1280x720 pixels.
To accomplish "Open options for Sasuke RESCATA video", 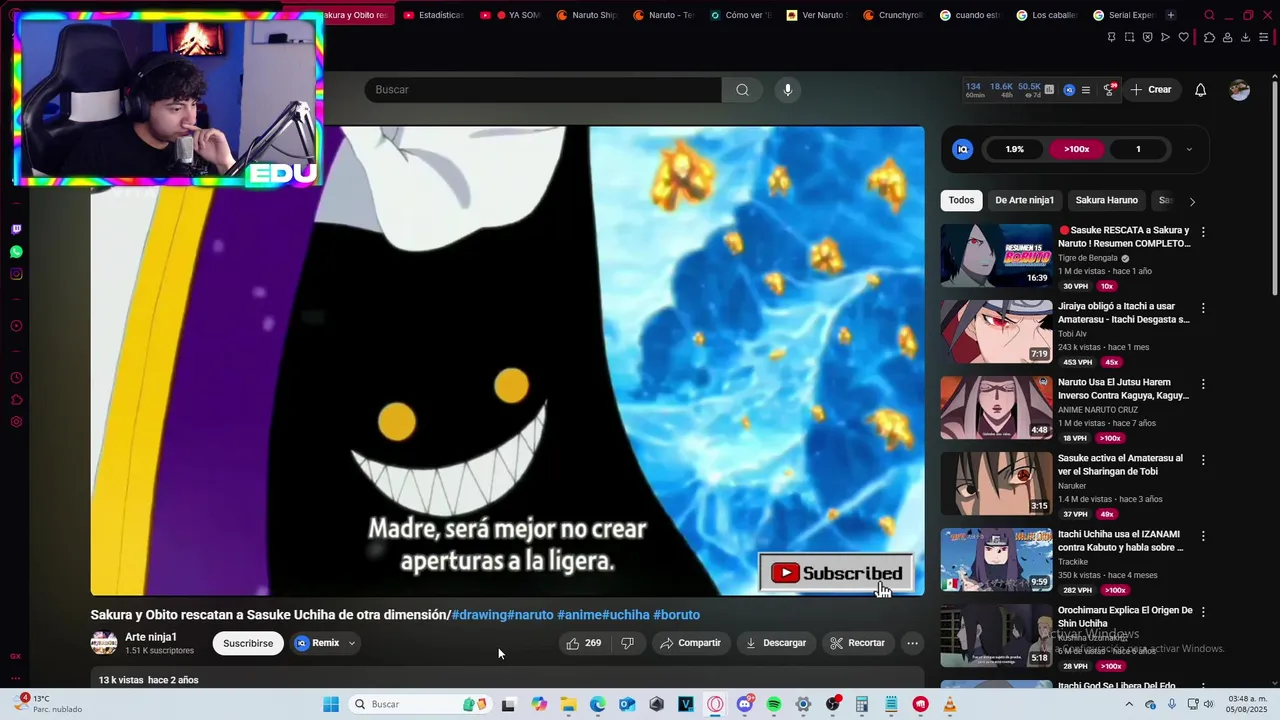I will click(x=1203, y=232).
